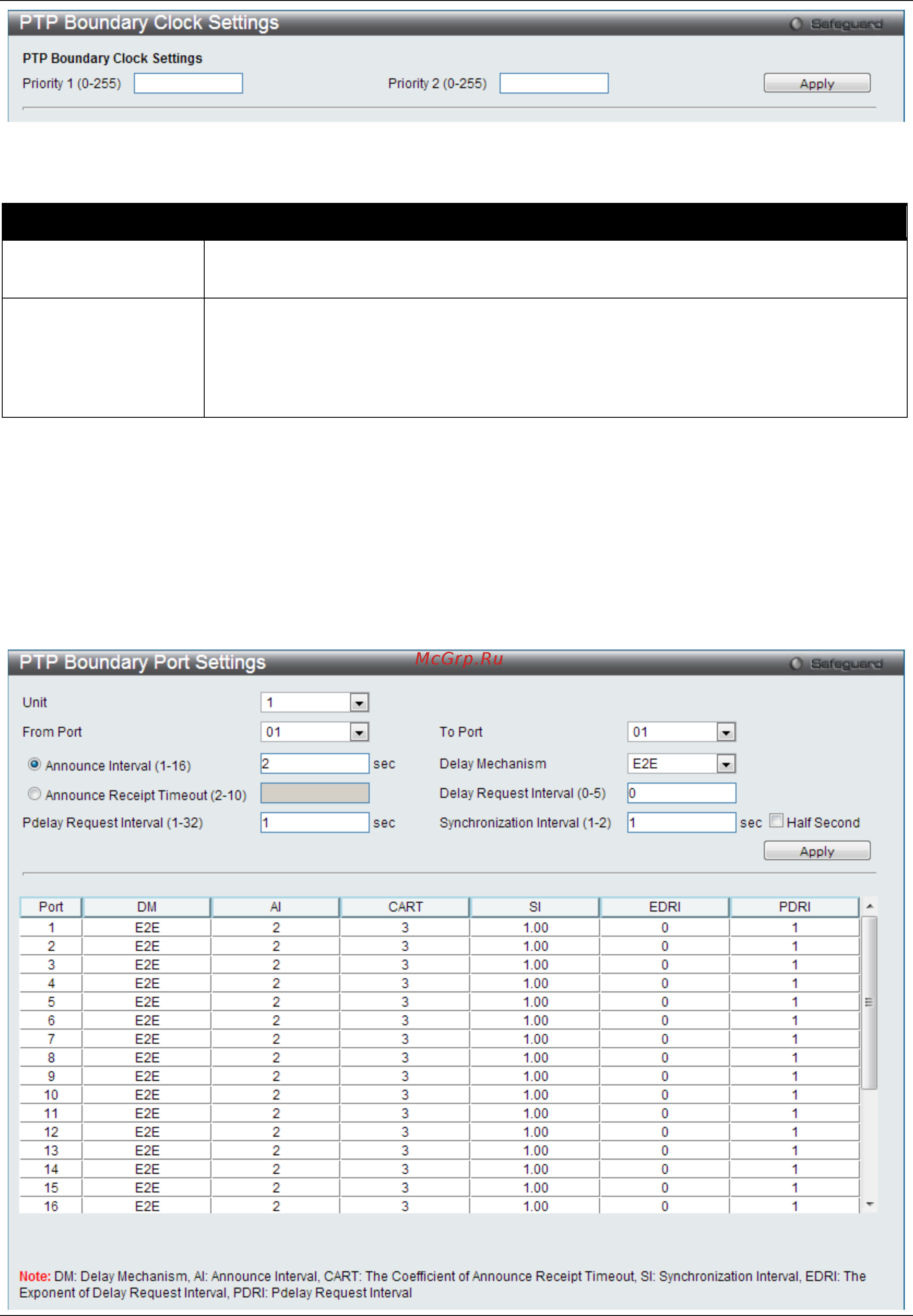Open the To Port dropdown
Screen dimensions: 913x1316
[681, 732]
